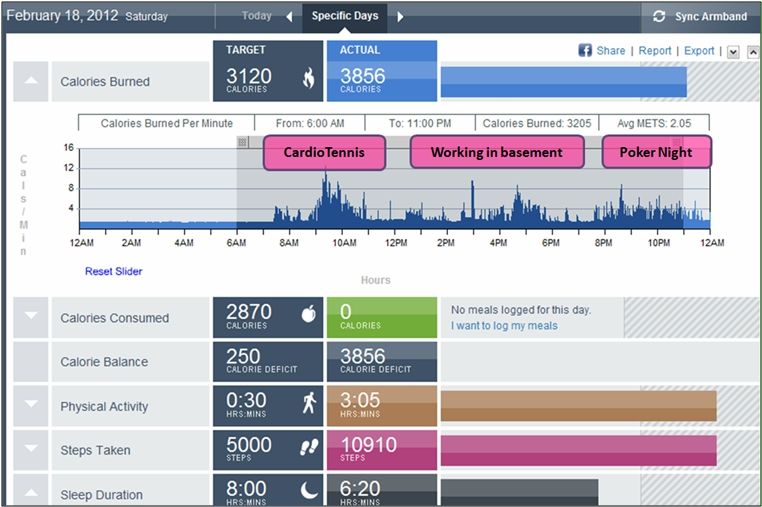This screenshot has height=507, width=762.
Task: Expand the Physical Activity section
Action: [31, 405]
